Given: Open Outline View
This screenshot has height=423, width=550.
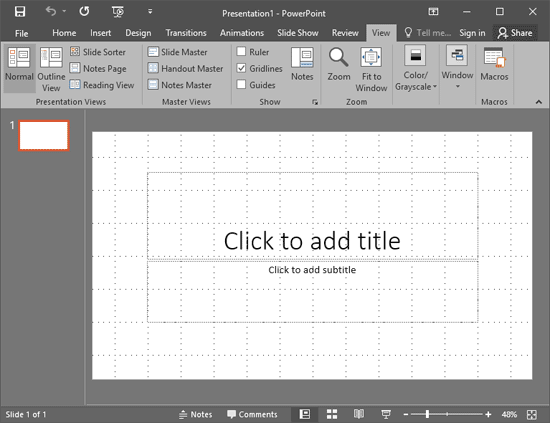Looking at the screenshot, I should tap(51, 69).
